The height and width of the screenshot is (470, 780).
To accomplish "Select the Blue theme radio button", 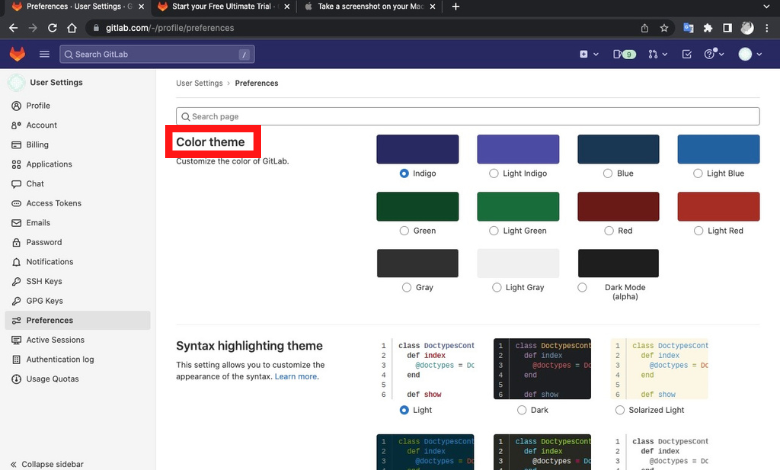I will point(607,173).
